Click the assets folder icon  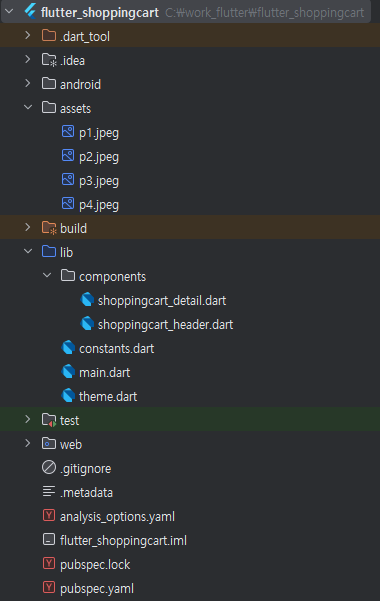coord(49,108)
